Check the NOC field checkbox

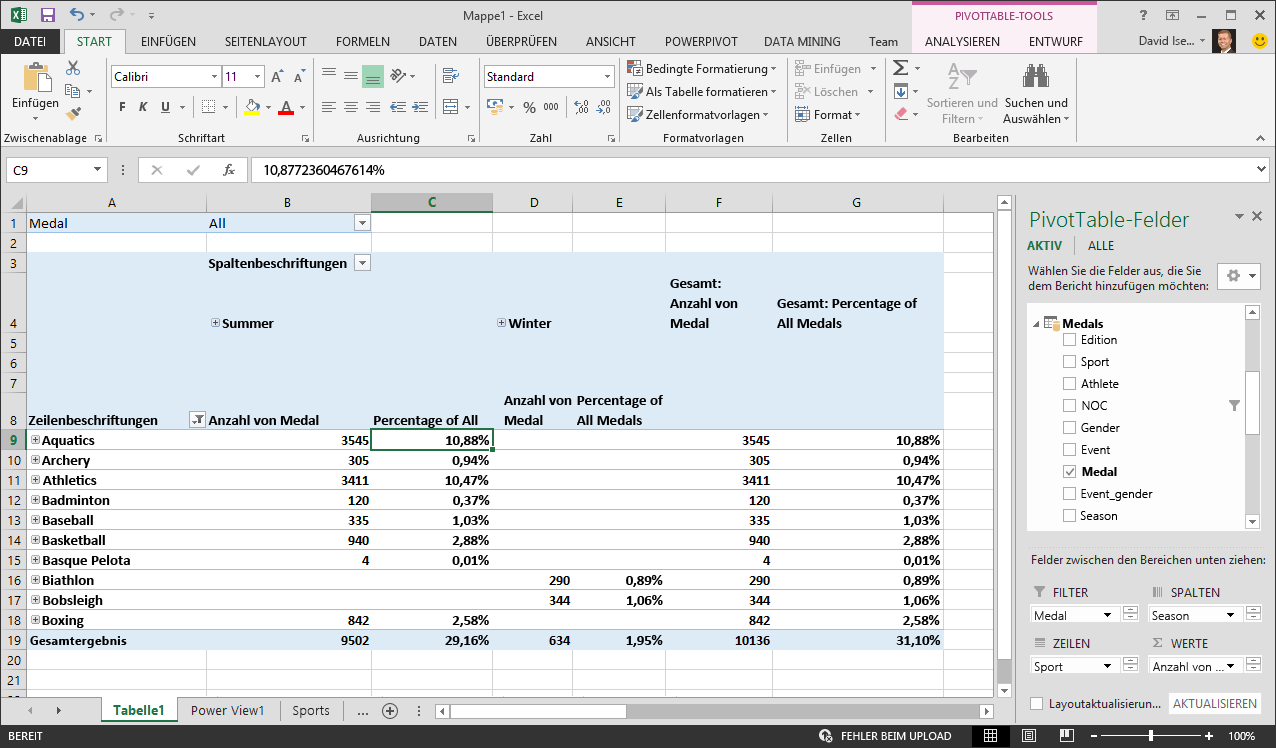1070,406
